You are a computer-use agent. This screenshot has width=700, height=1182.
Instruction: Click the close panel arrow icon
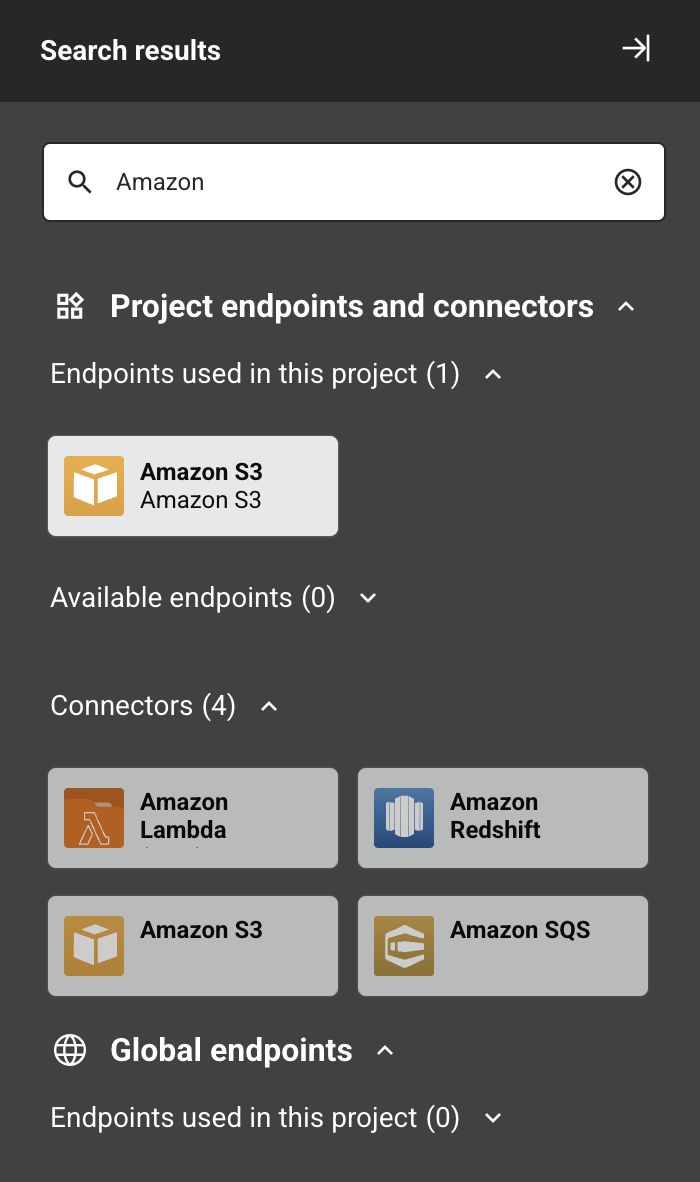pyautogui.click(x=636, y=48)
